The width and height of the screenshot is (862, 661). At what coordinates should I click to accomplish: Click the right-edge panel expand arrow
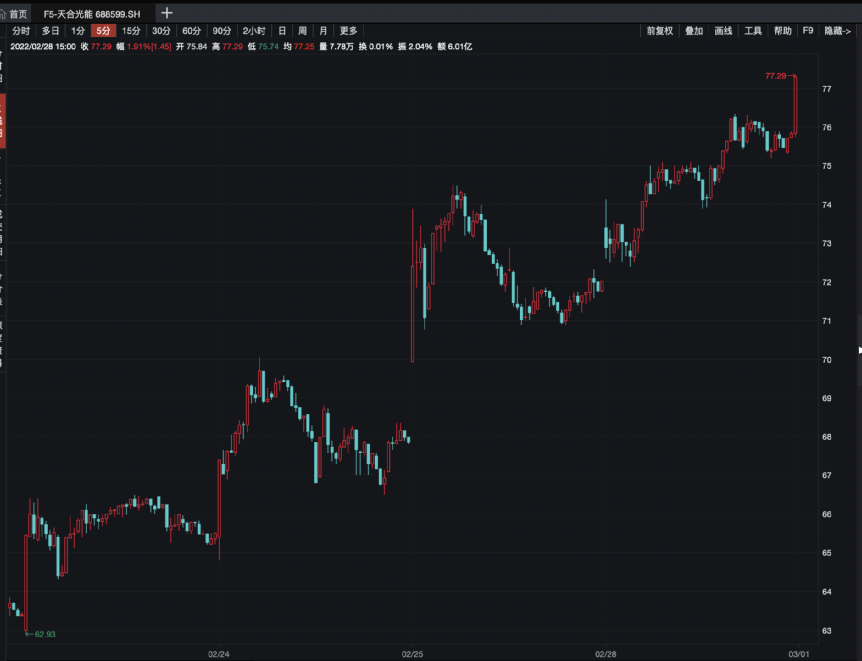(860, 350)
